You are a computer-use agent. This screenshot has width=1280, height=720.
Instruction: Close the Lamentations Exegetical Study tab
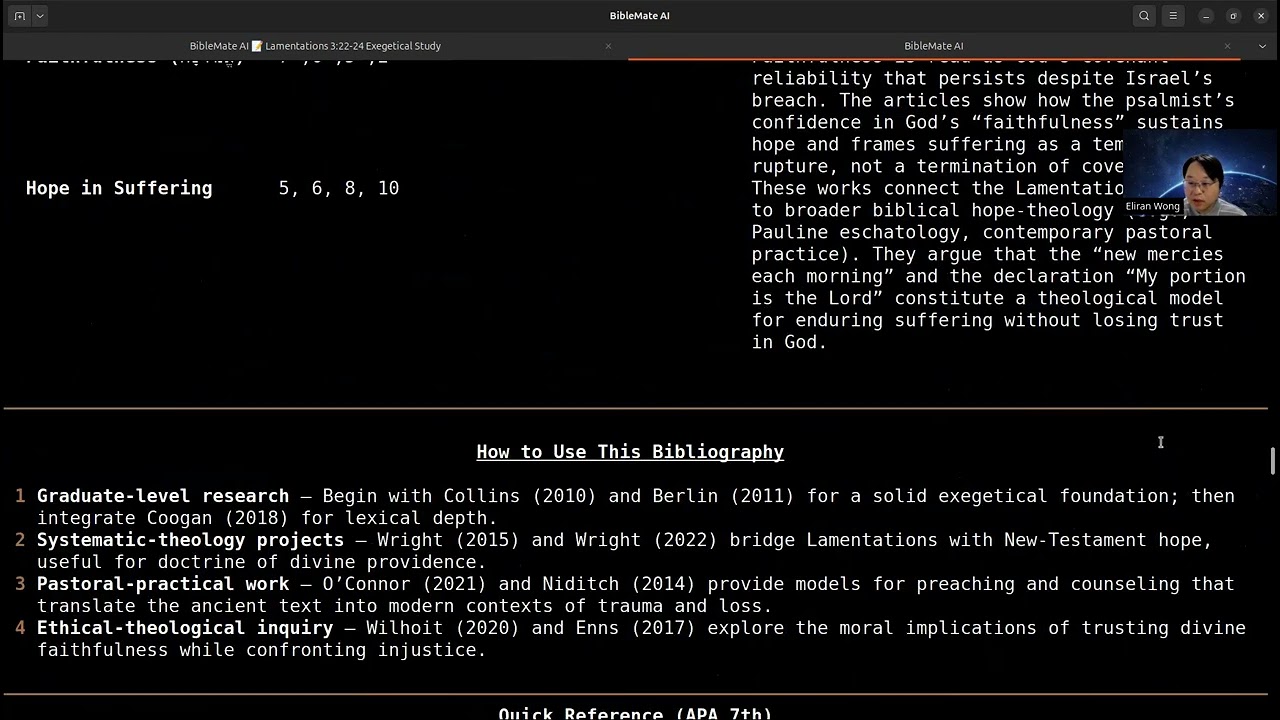[608, 46]
